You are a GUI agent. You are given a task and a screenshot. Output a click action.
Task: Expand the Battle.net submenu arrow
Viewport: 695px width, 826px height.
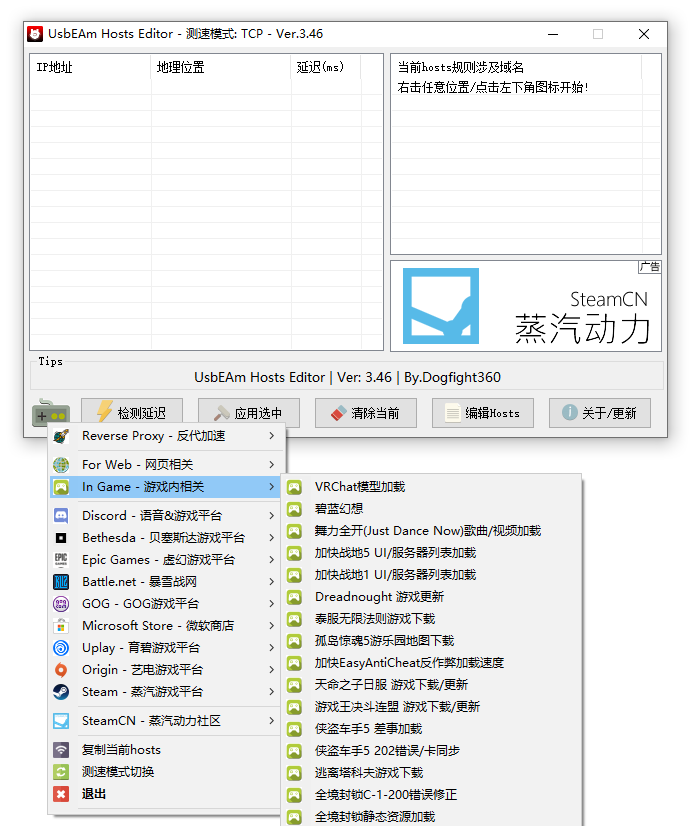point(271,582)
